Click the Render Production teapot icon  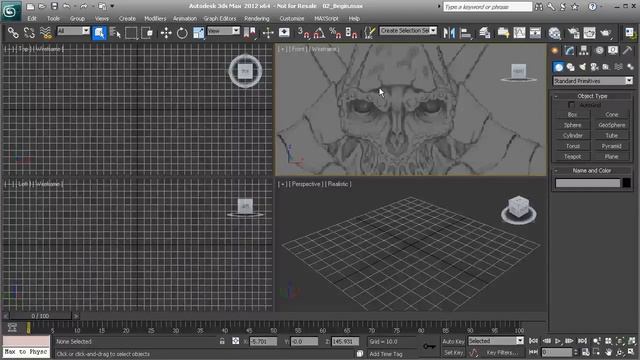coord(606,33)
